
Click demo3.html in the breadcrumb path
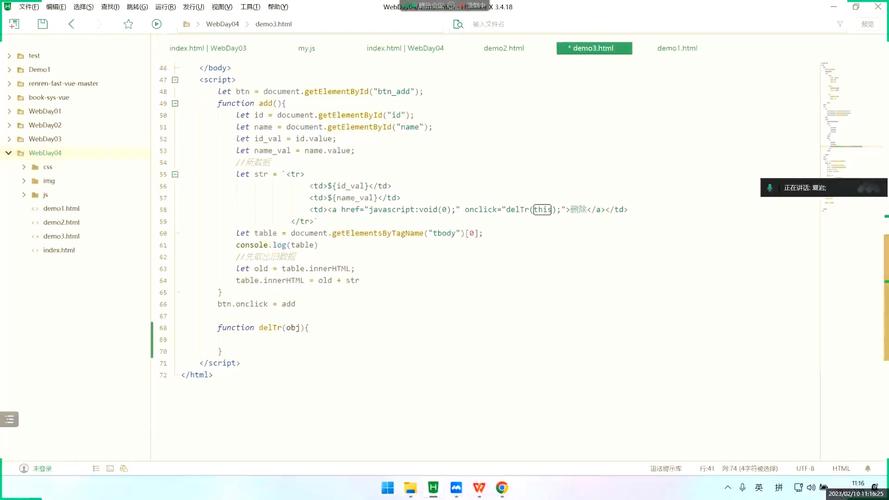274,24
